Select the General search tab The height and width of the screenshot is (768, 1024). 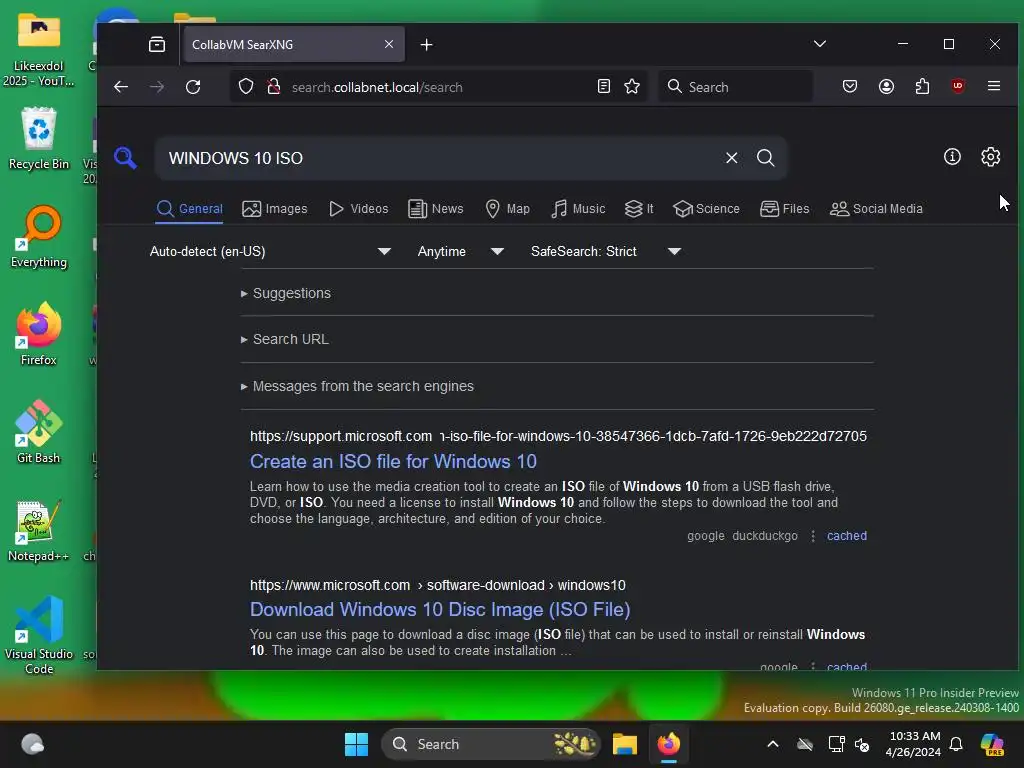[189, 209]
